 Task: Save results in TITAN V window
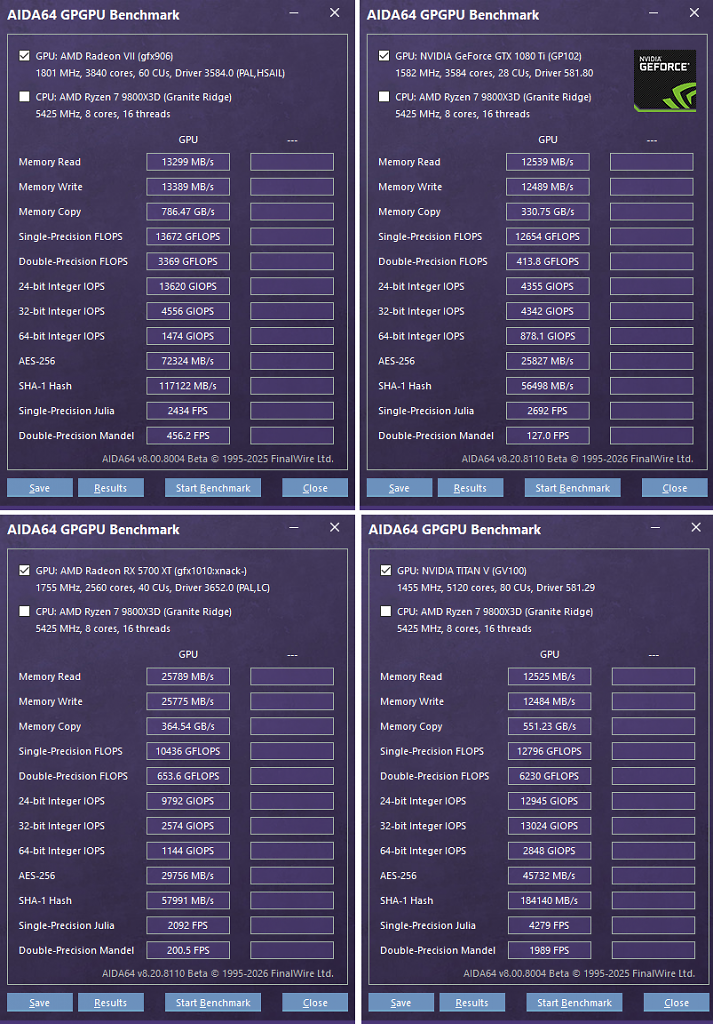[x=402, y=1002]
